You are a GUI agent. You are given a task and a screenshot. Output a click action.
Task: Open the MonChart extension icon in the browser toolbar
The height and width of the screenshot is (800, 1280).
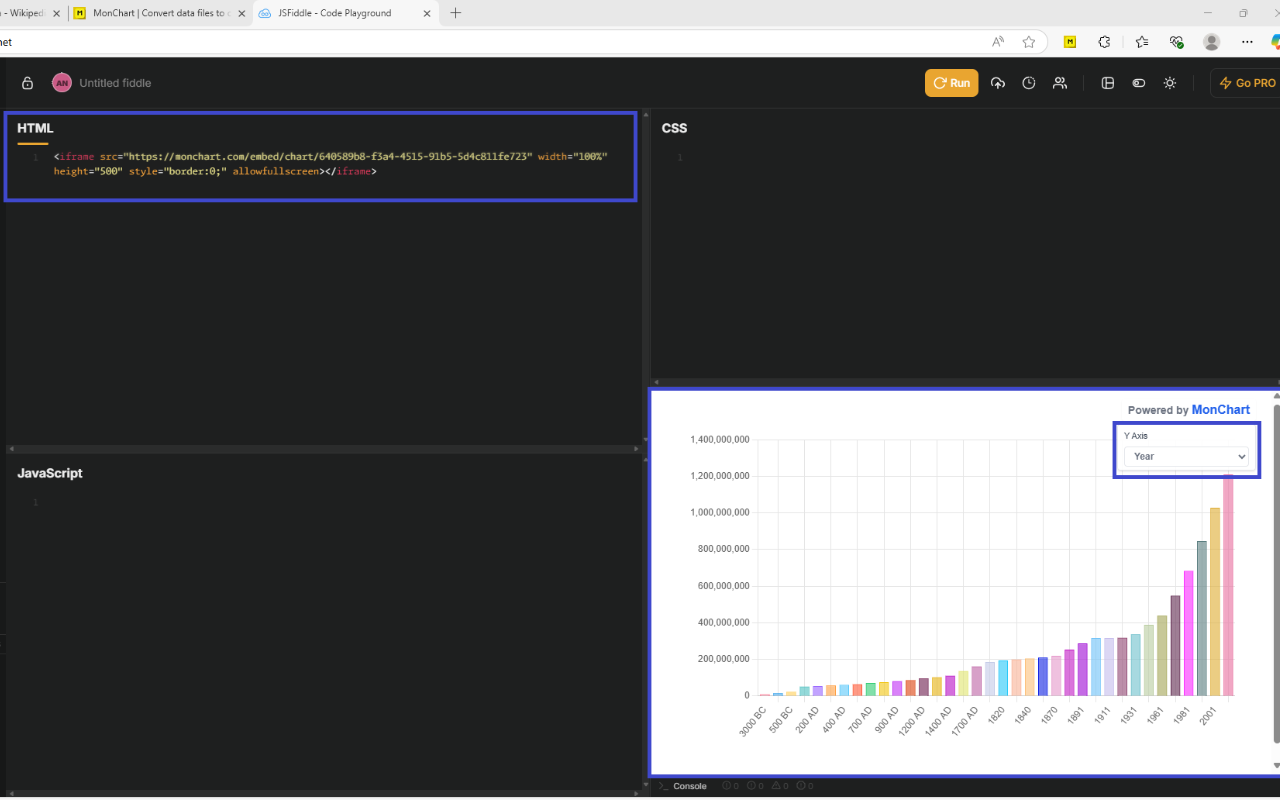[1069, 41]
